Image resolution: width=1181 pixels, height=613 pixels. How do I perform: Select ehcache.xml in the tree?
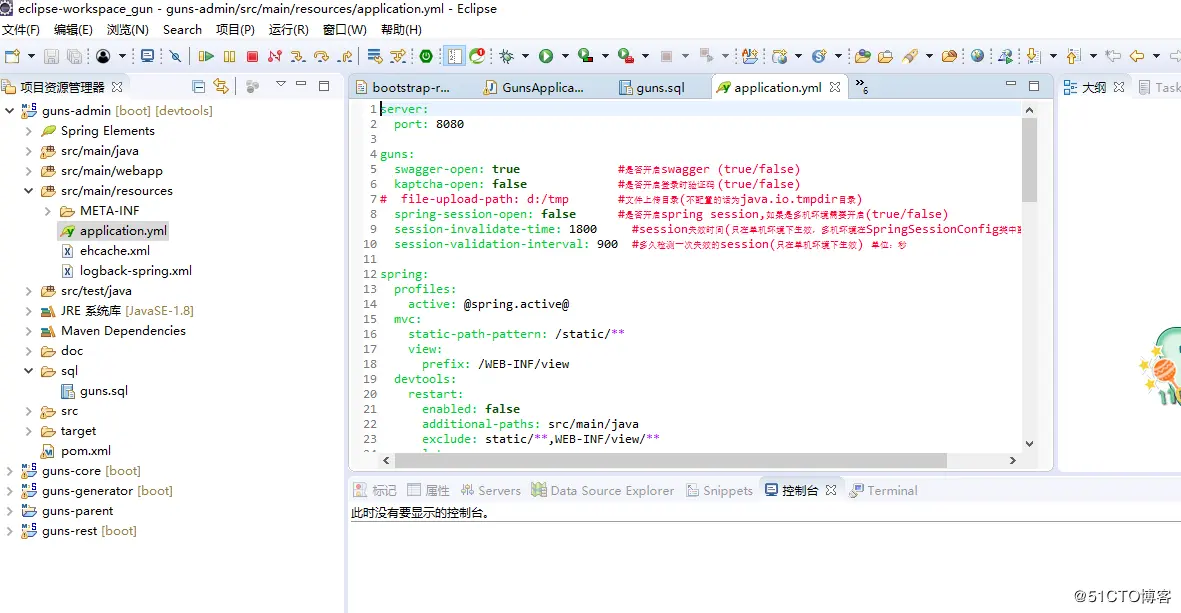[114, 251]
